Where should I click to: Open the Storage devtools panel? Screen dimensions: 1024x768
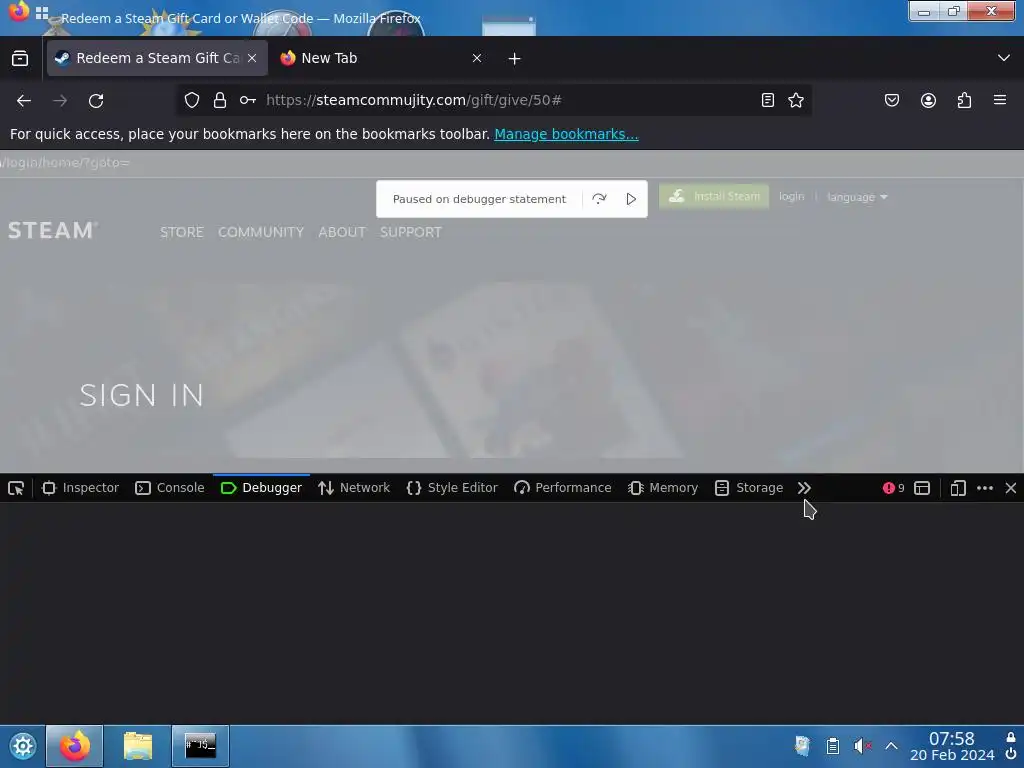pos(749,488)
